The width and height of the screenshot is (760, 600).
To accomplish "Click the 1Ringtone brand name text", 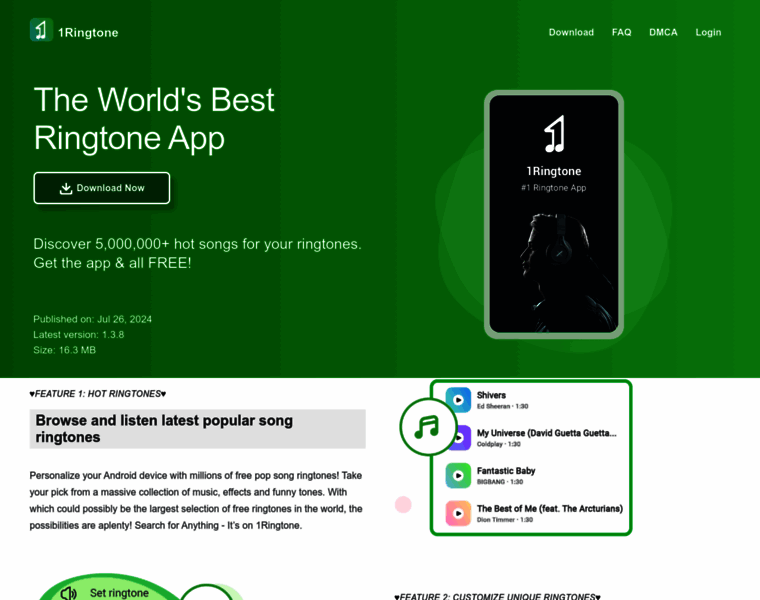I will [88, 32].
